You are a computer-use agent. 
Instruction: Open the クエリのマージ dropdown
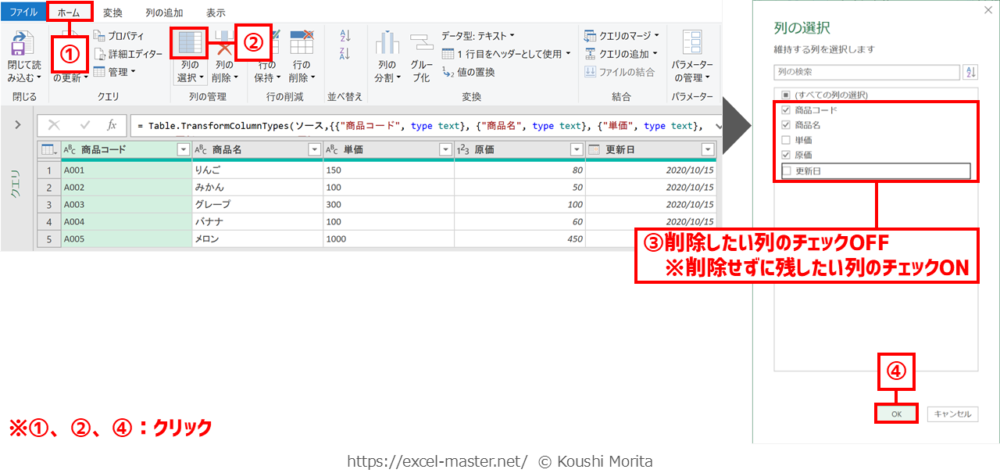coord(625,35)
